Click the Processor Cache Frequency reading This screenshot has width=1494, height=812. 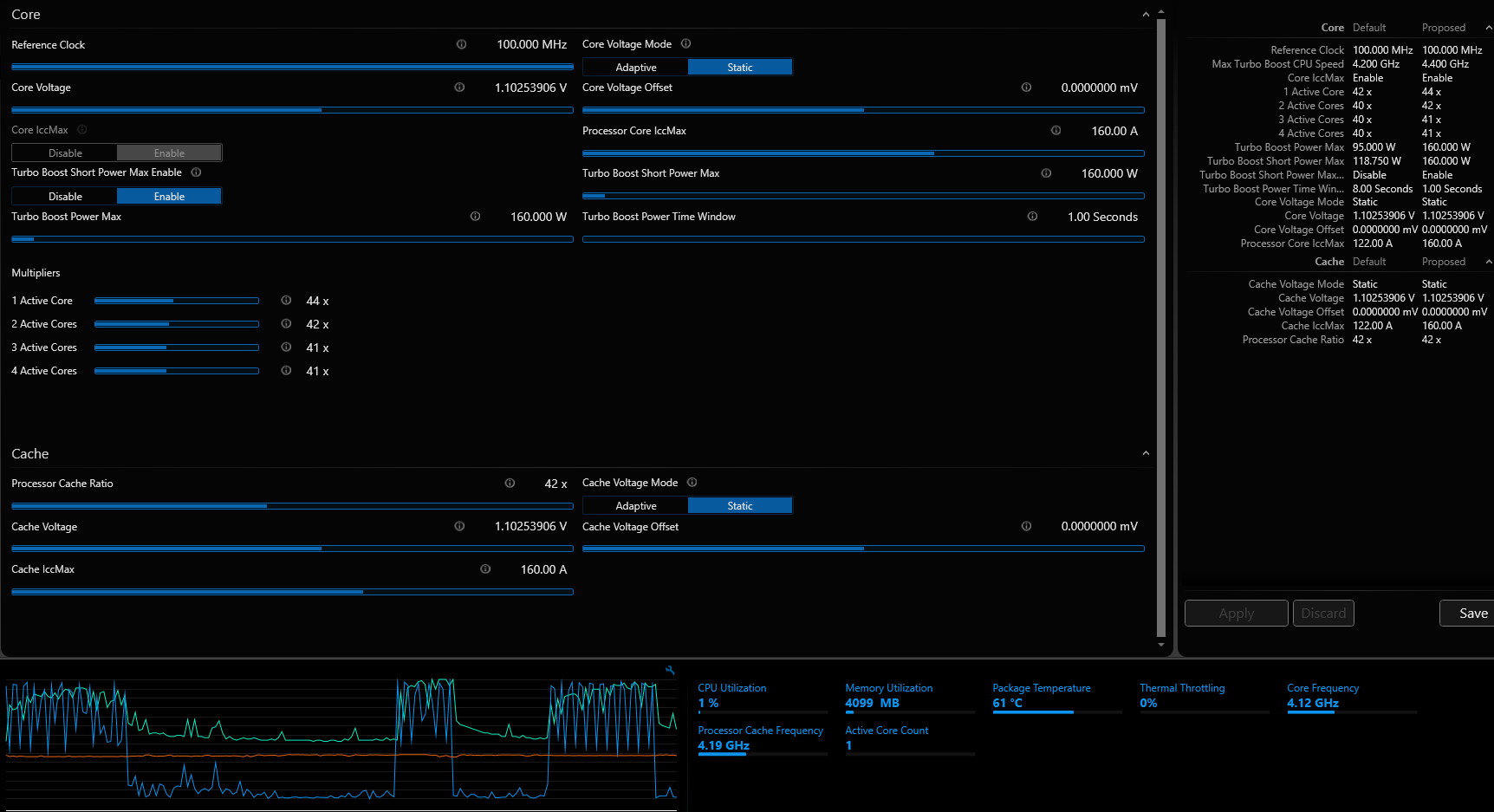pyautogui.click(x=724, y=745)
